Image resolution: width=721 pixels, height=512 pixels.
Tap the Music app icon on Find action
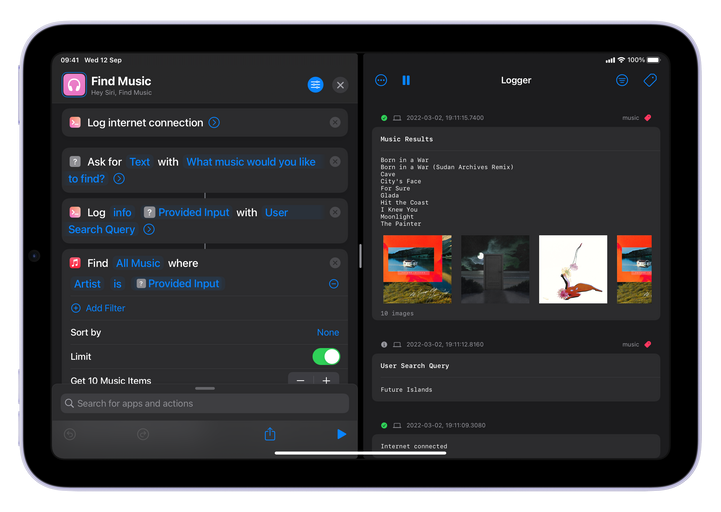tap(75, 263)
